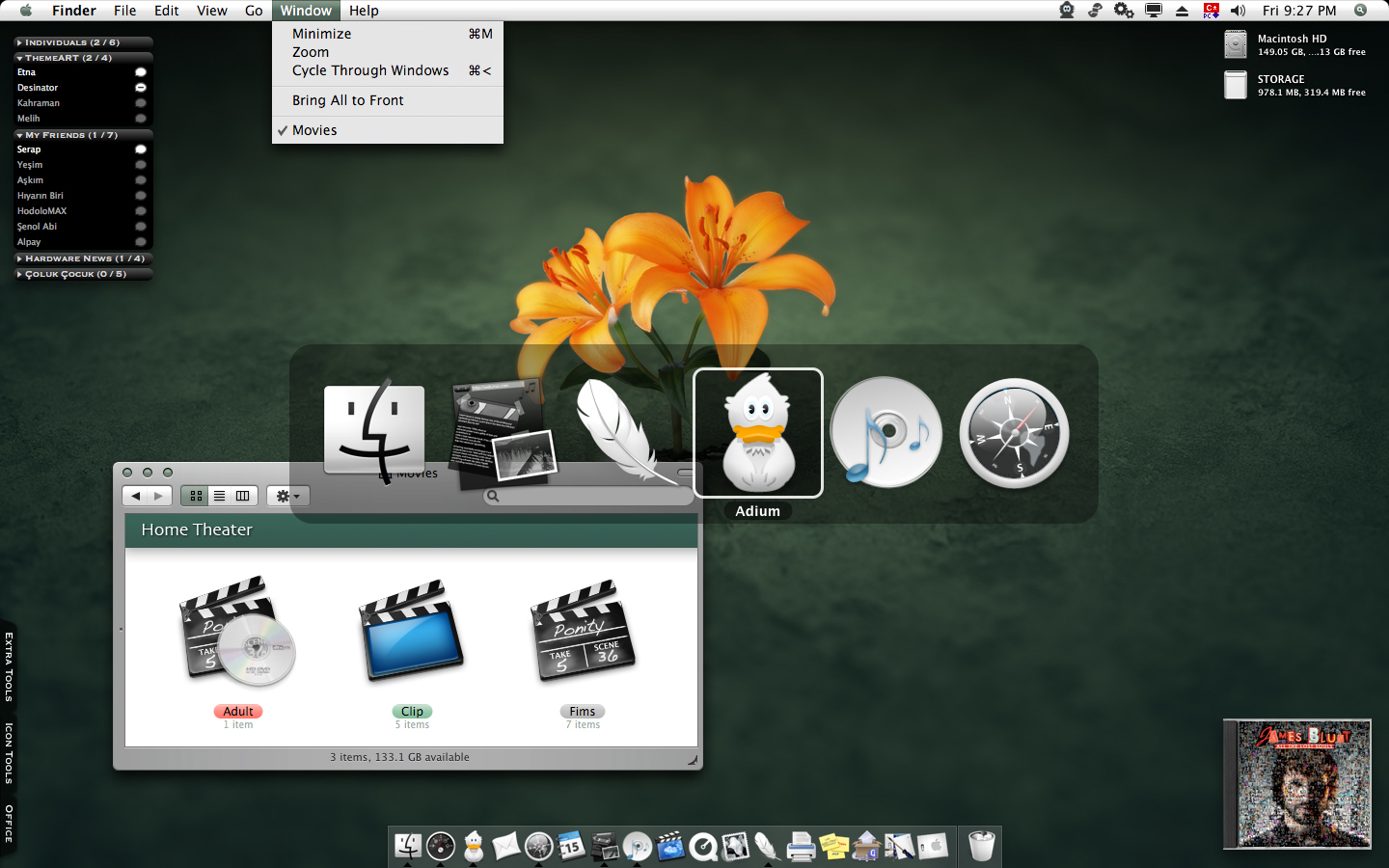Launch Adium duck icon in the Dock

point(474,846)
